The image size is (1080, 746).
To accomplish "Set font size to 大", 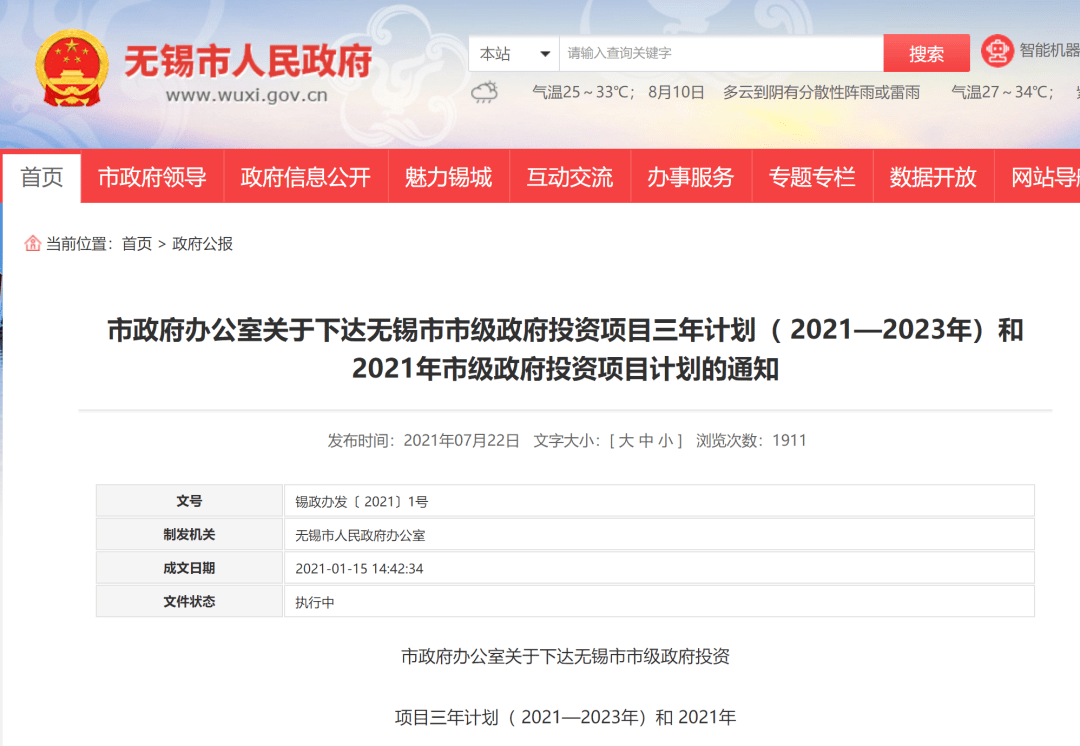I will (625, 440).
